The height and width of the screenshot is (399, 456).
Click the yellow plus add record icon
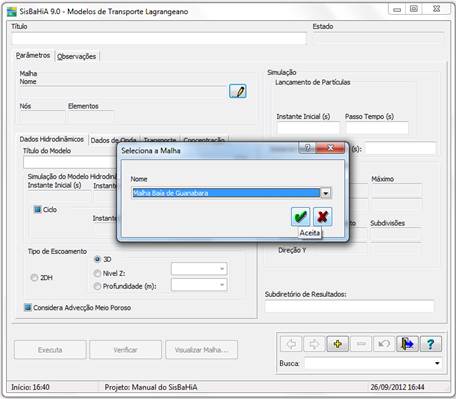pyautogui.click(x=338, y=344)
